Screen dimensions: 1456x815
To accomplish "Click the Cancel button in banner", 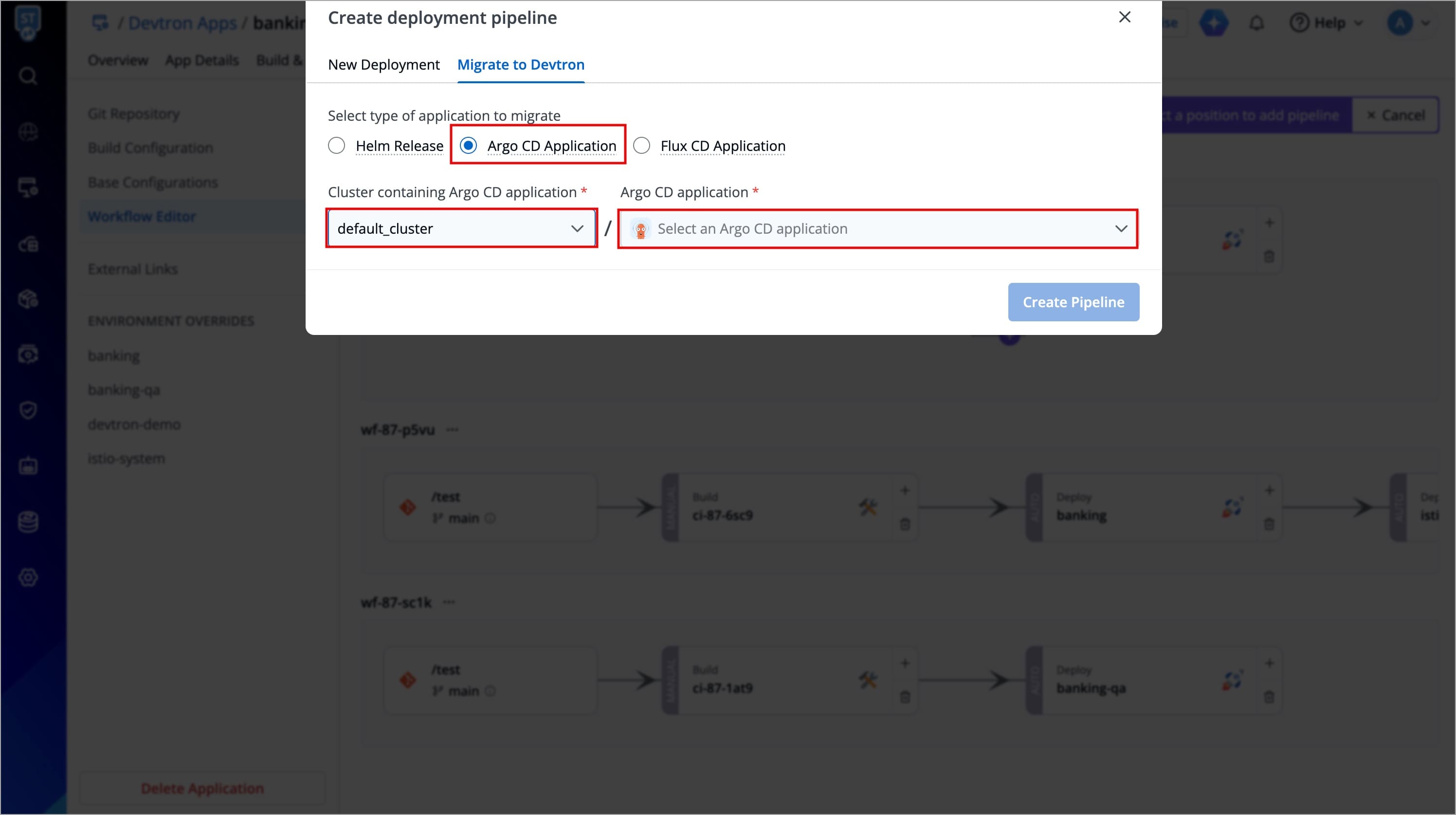I will (1395, 115).
